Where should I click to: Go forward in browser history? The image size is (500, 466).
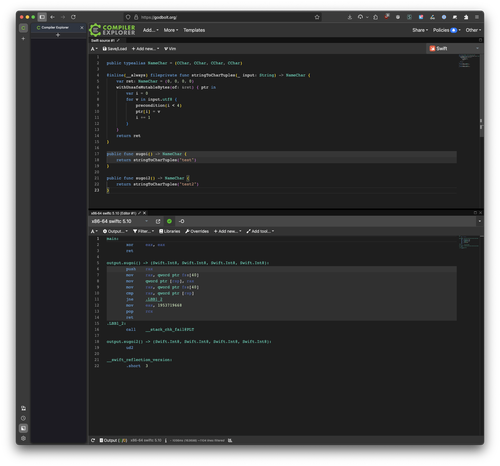pyautogui.click(x=63, y=17)
